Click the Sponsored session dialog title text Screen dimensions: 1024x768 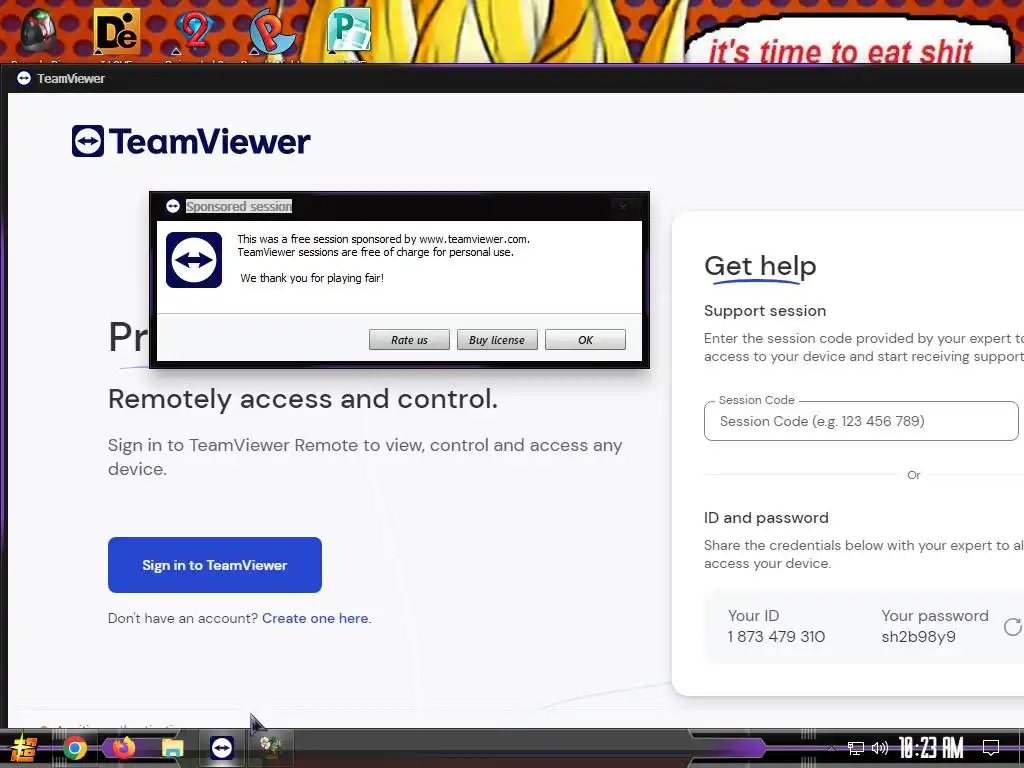pyautogui.click(x=239, y=206)
